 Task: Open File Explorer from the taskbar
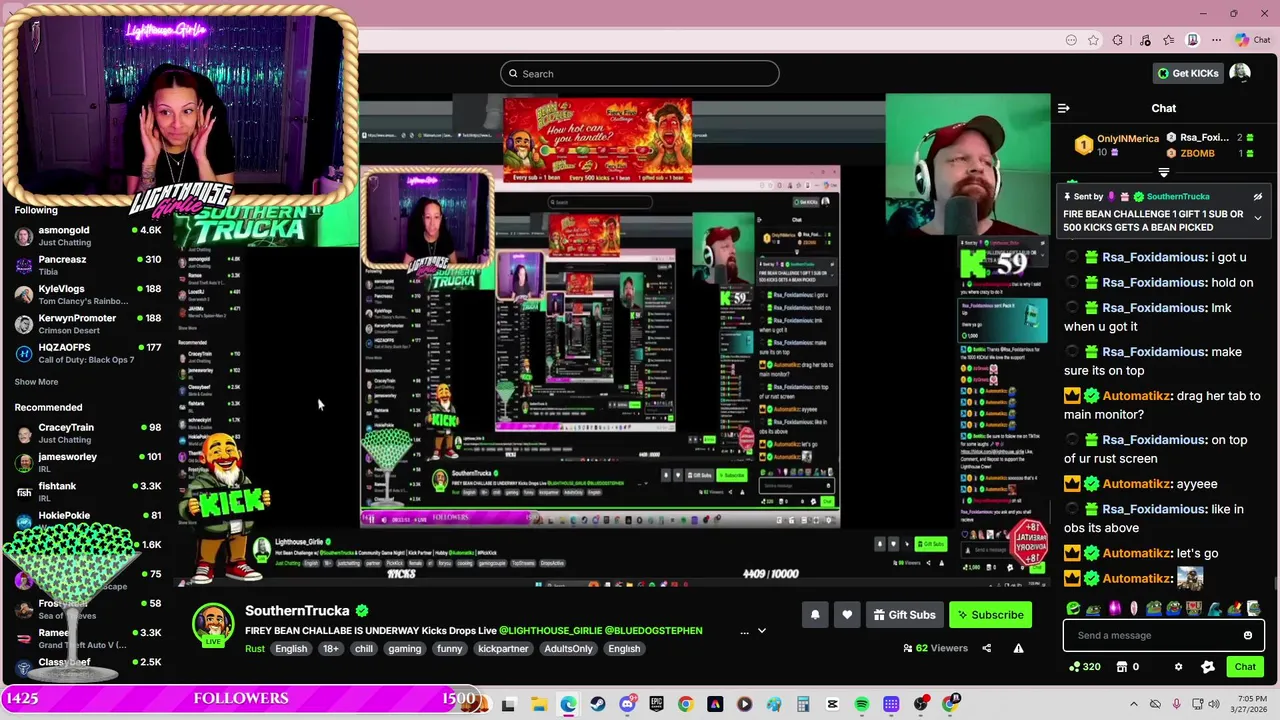pyautogui.click(x=538, y=704)
